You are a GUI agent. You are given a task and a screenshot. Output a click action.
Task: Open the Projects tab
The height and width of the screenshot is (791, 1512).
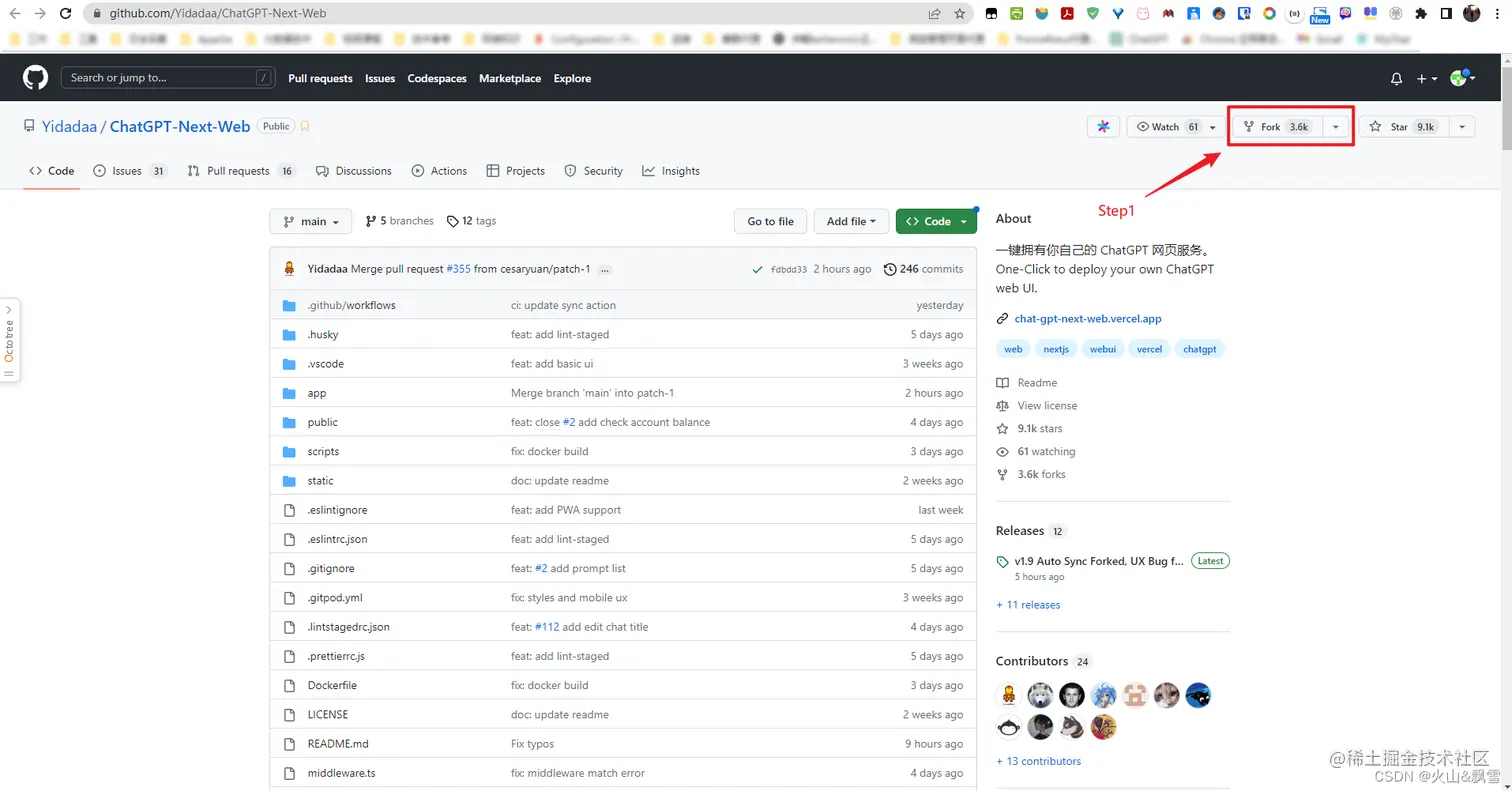515,171
